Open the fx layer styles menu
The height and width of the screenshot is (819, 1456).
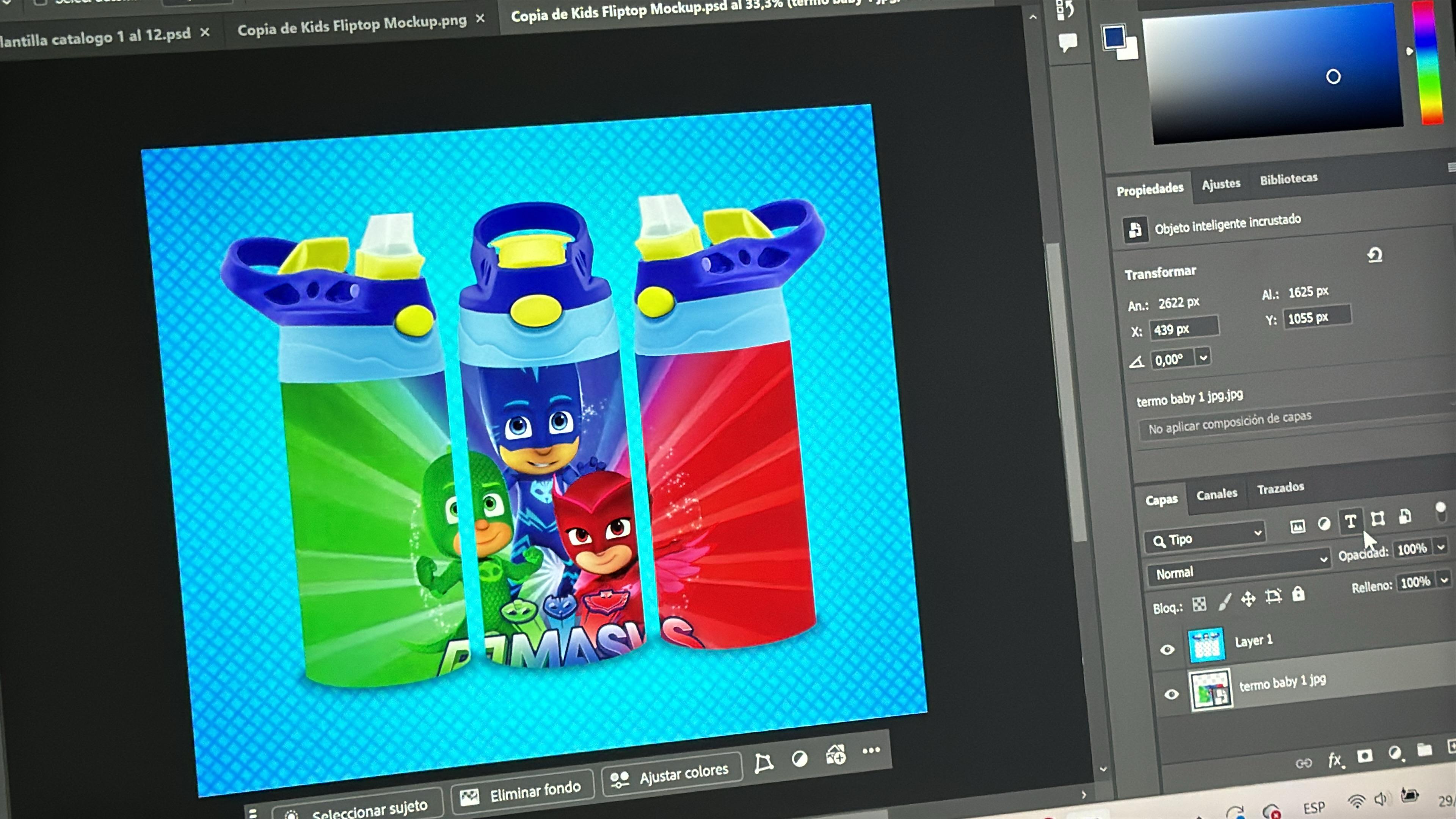pos(1335,759)
